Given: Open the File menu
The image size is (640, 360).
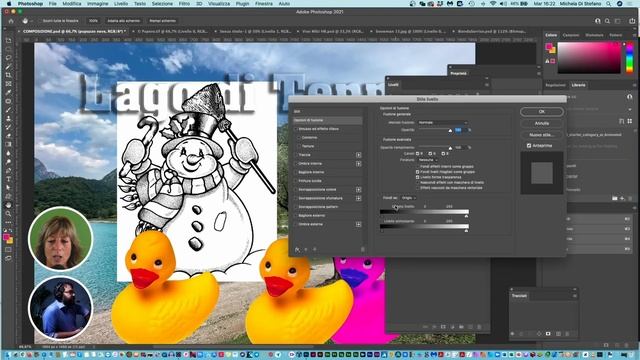Looking at the screenshot, I should point(53,4).
